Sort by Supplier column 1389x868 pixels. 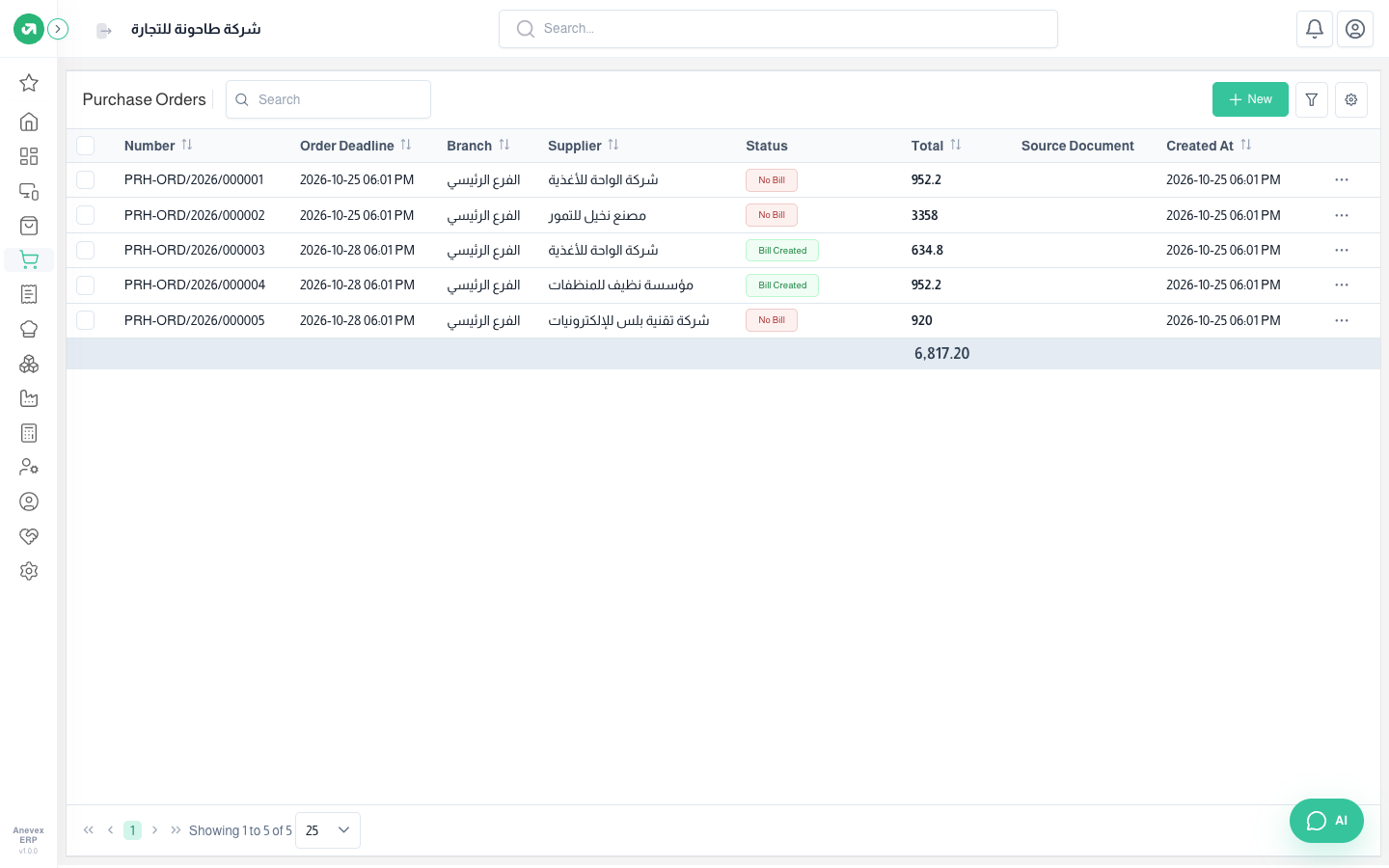[x=613, y=145]
